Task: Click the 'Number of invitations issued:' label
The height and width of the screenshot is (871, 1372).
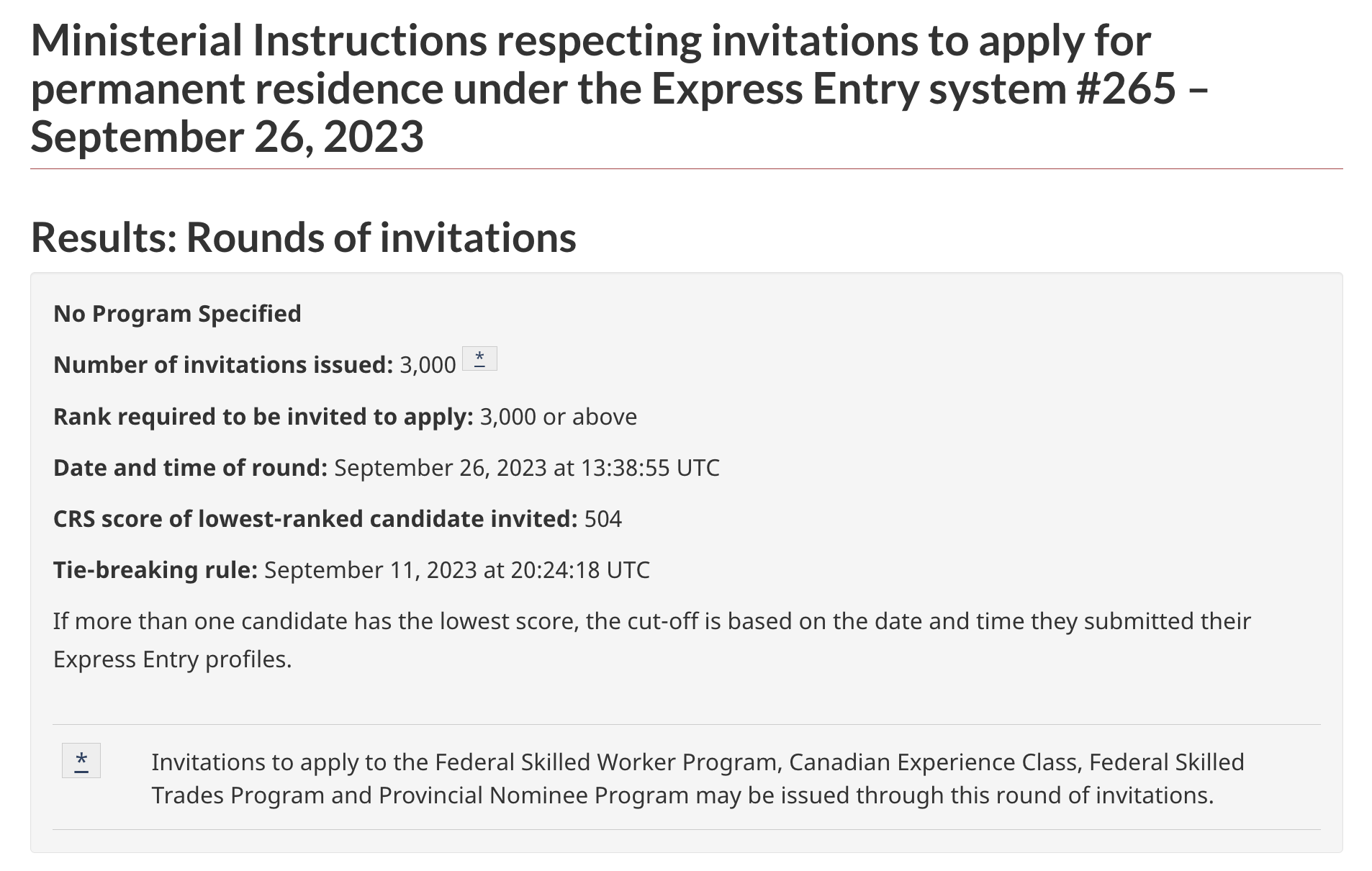Action: (223, 365)
